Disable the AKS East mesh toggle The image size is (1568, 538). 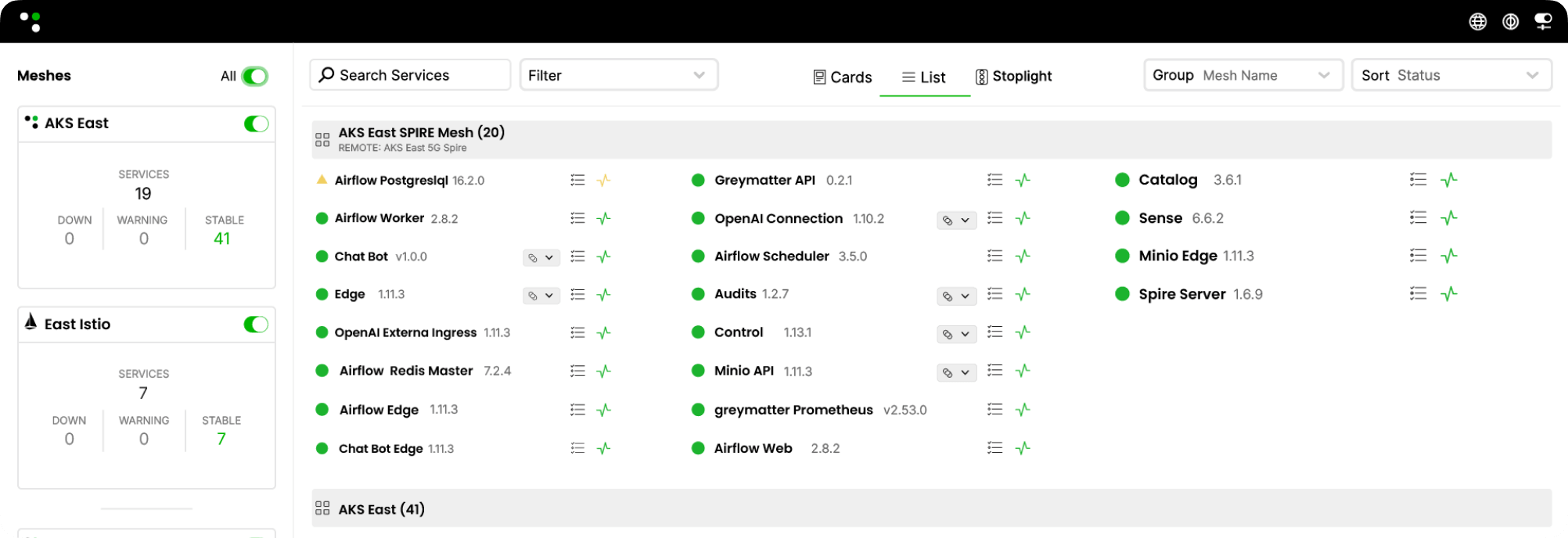256,124
